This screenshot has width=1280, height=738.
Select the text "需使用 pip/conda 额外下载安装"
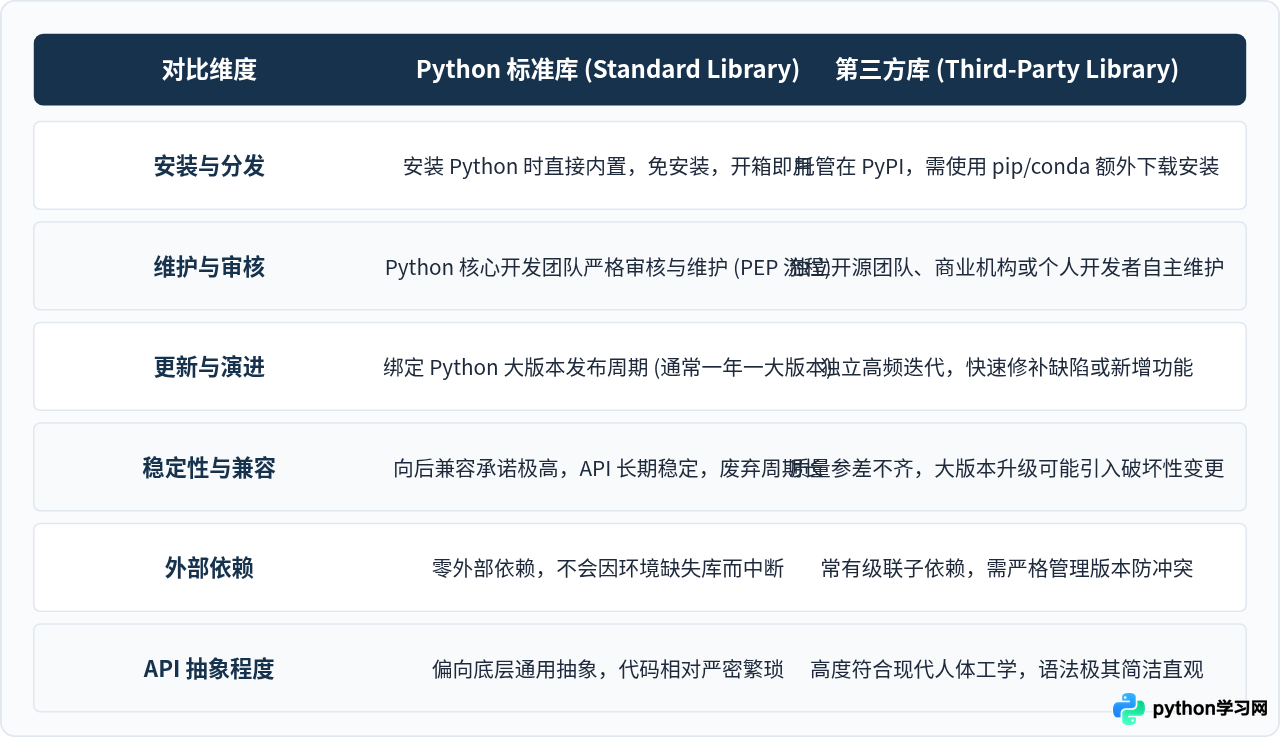[x=1072, y=167]
